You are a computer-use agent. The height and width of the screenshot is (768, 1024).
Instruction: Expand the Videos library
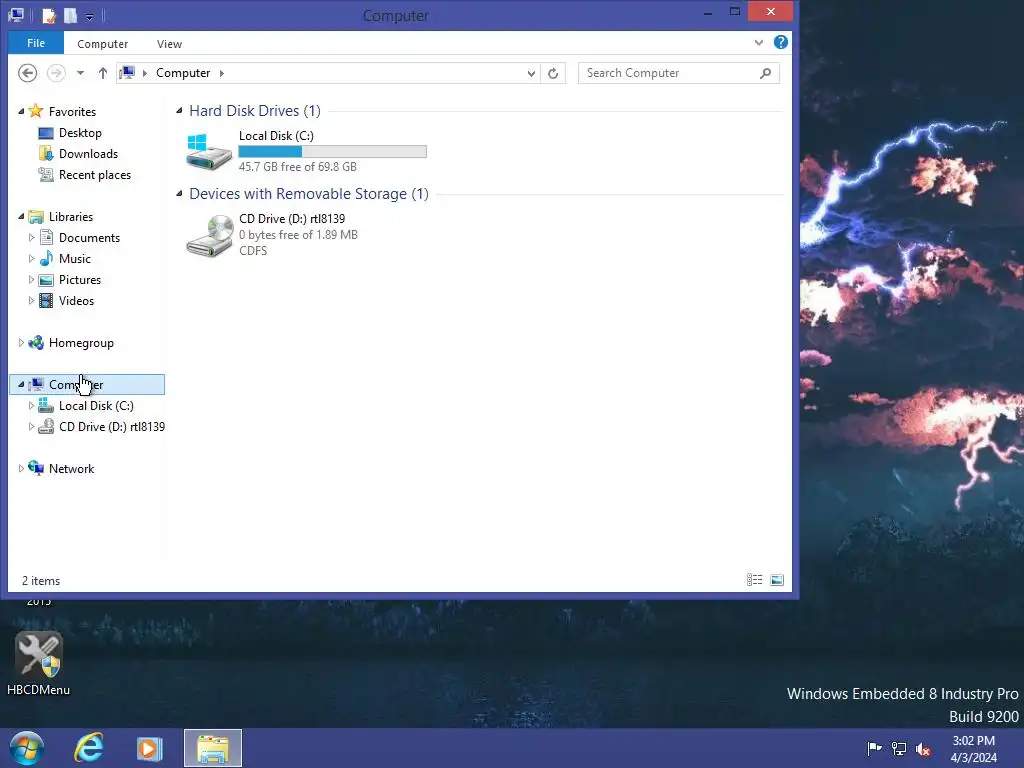click(x=31, y=300)
